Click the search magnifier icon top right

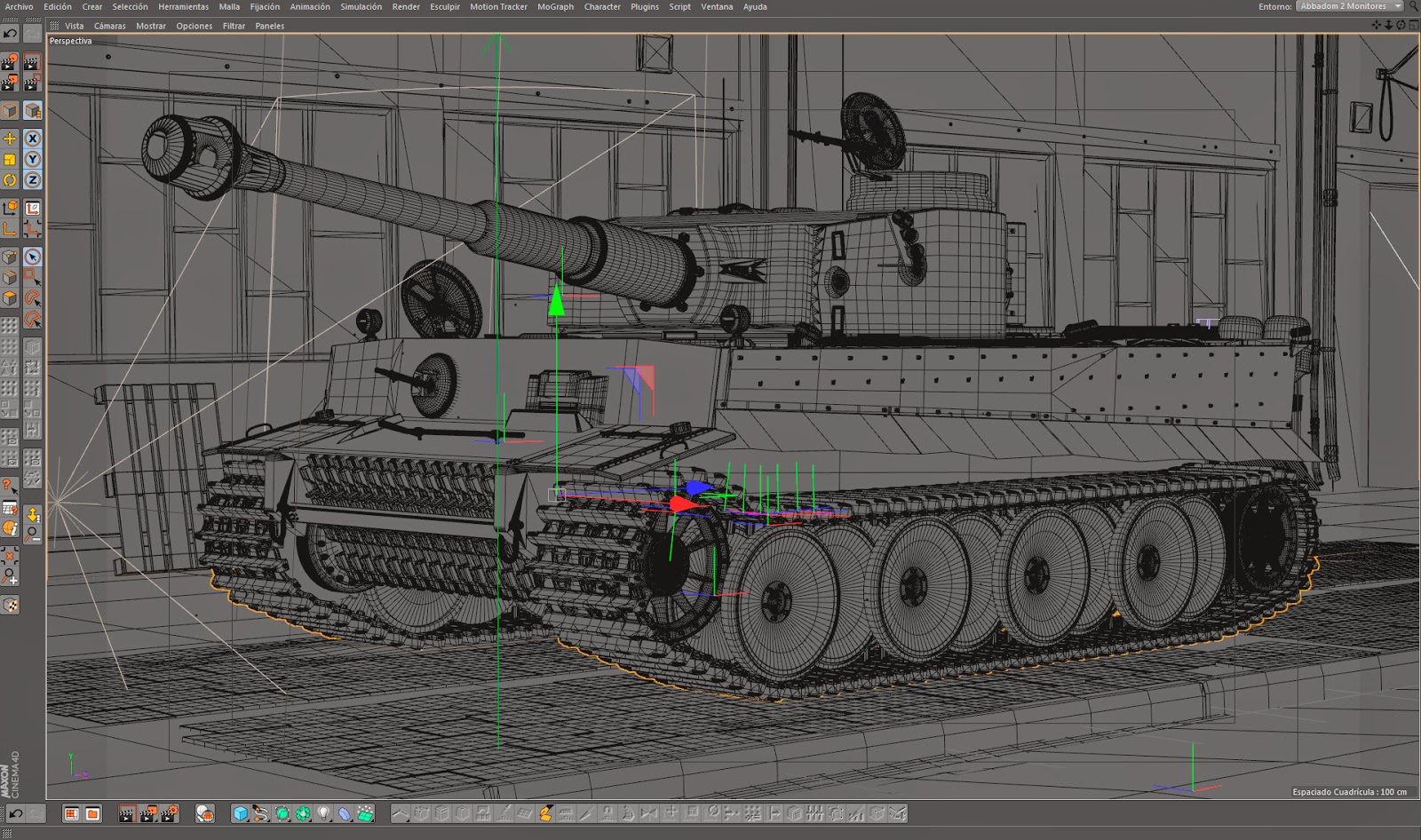pyautogui.click(x=1413, y=6)
